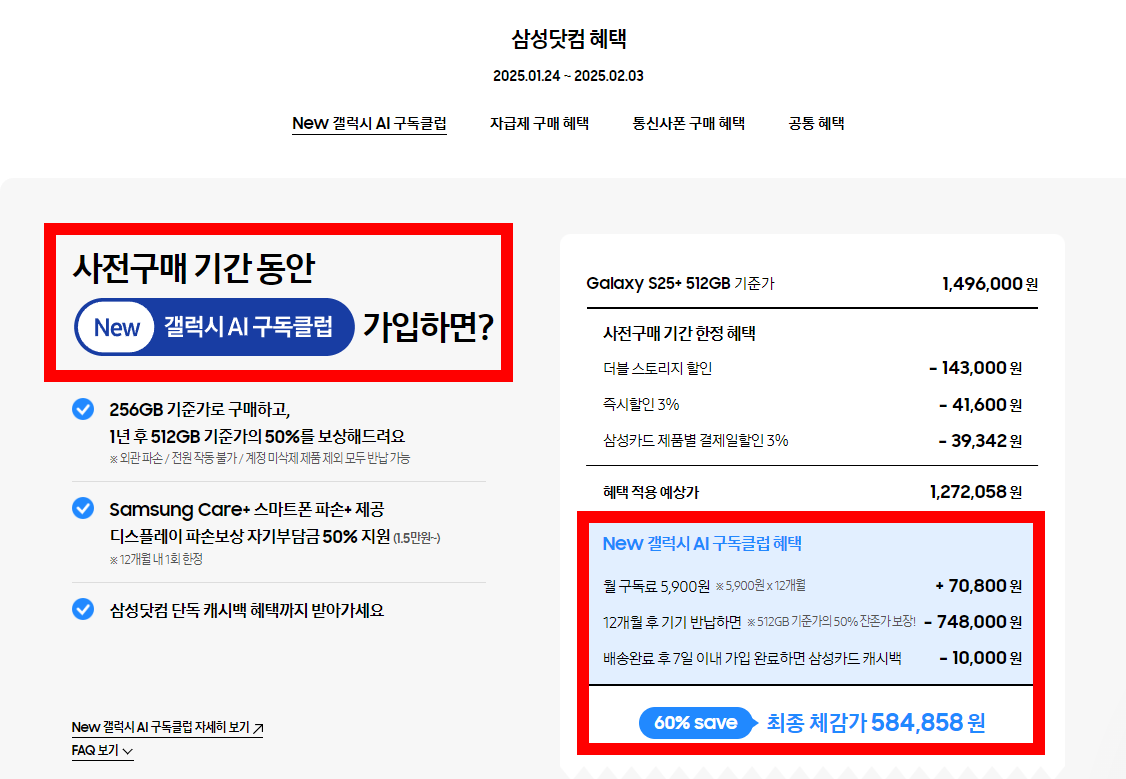Click the 사전구매 기간 한정 혜택 heading
Screen dimensions: 1126x779
pyautogui.click(x=679, y=333)
